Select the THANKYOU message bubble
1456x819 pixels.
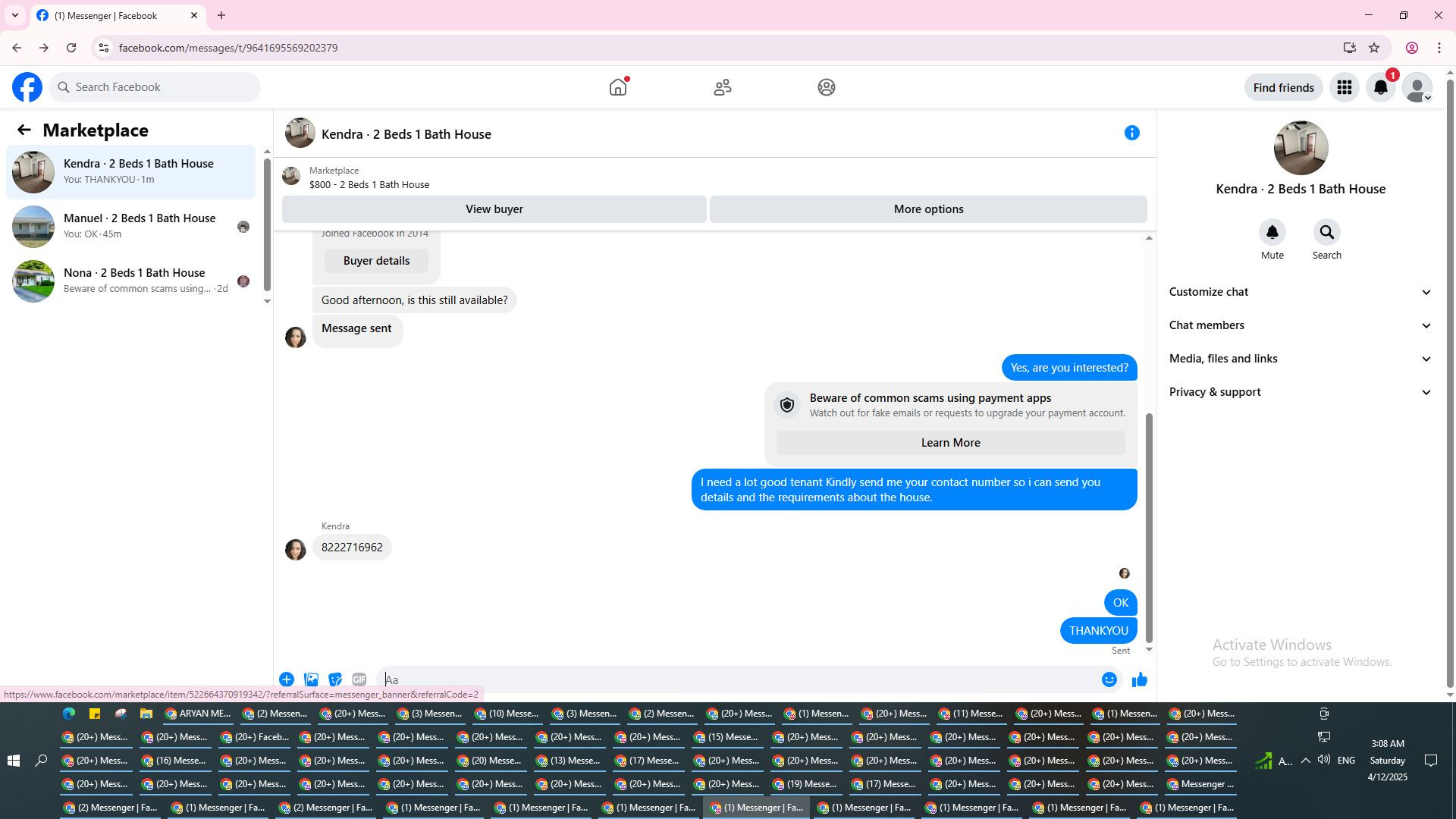pos(1099,631)
